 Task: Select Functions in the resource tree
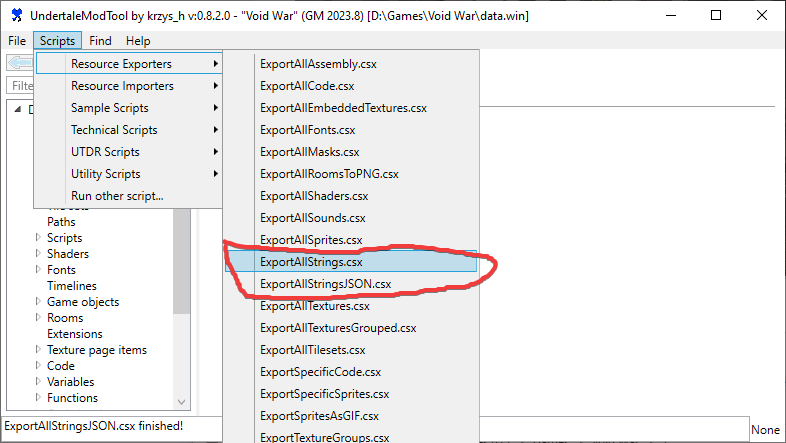click(73, 398)
